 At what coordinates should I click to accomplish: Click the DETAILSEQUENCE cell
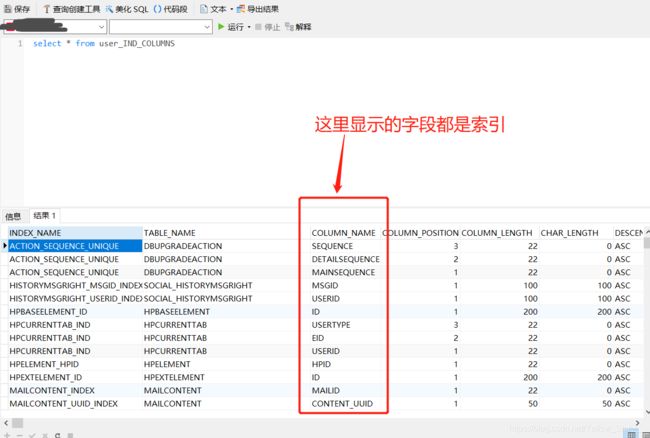tap(346, 259)
